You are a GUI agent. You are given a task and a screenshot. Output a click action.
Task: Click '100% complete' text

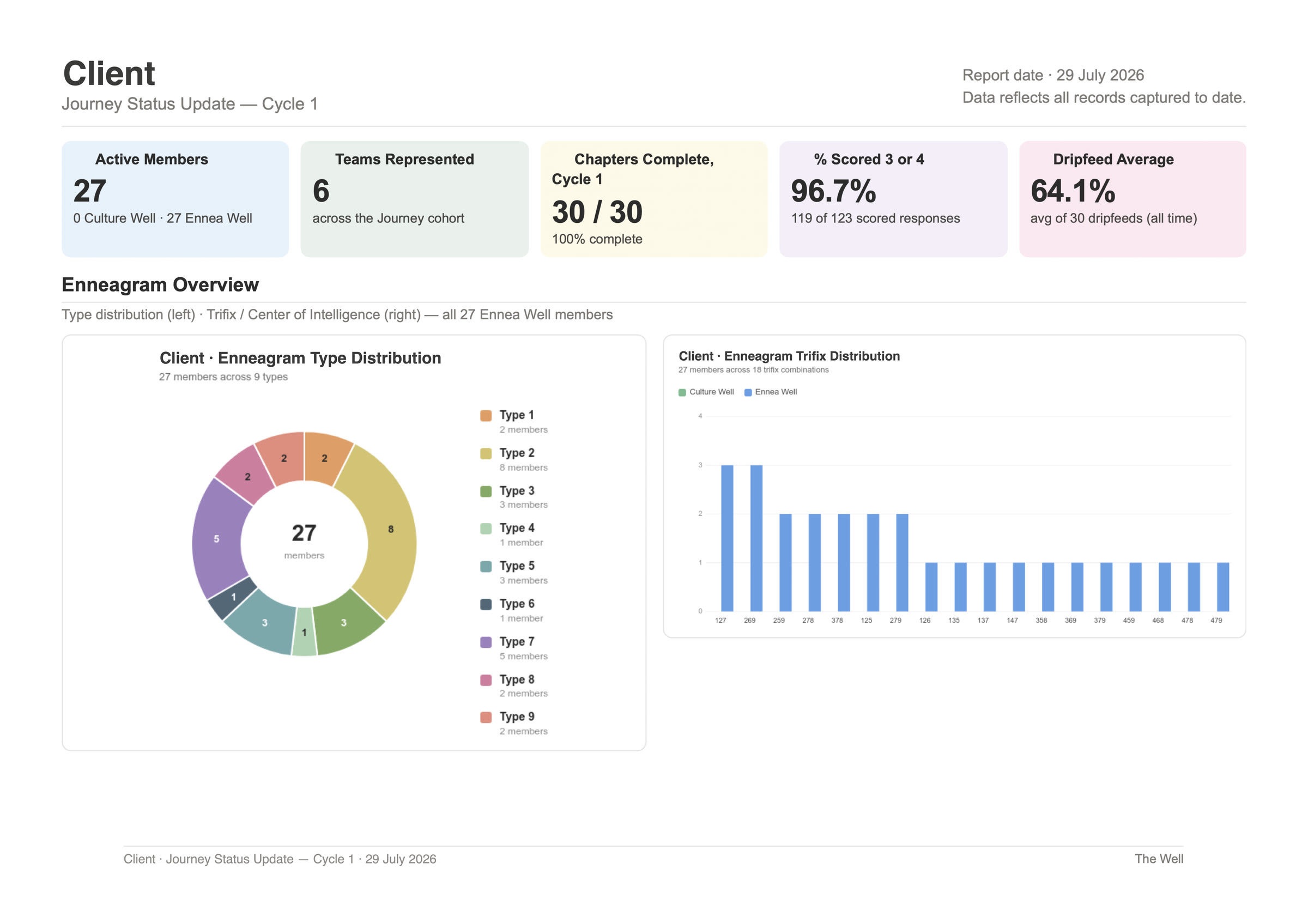(x=597, y=240)
